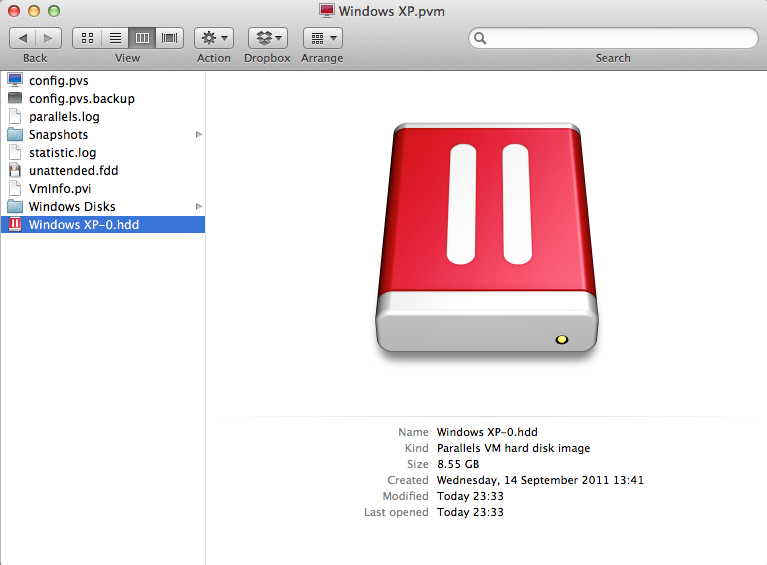Click the magnifying glass search icon
The height and width of the screenshot is (565, 767).
(x=480, y=38)
